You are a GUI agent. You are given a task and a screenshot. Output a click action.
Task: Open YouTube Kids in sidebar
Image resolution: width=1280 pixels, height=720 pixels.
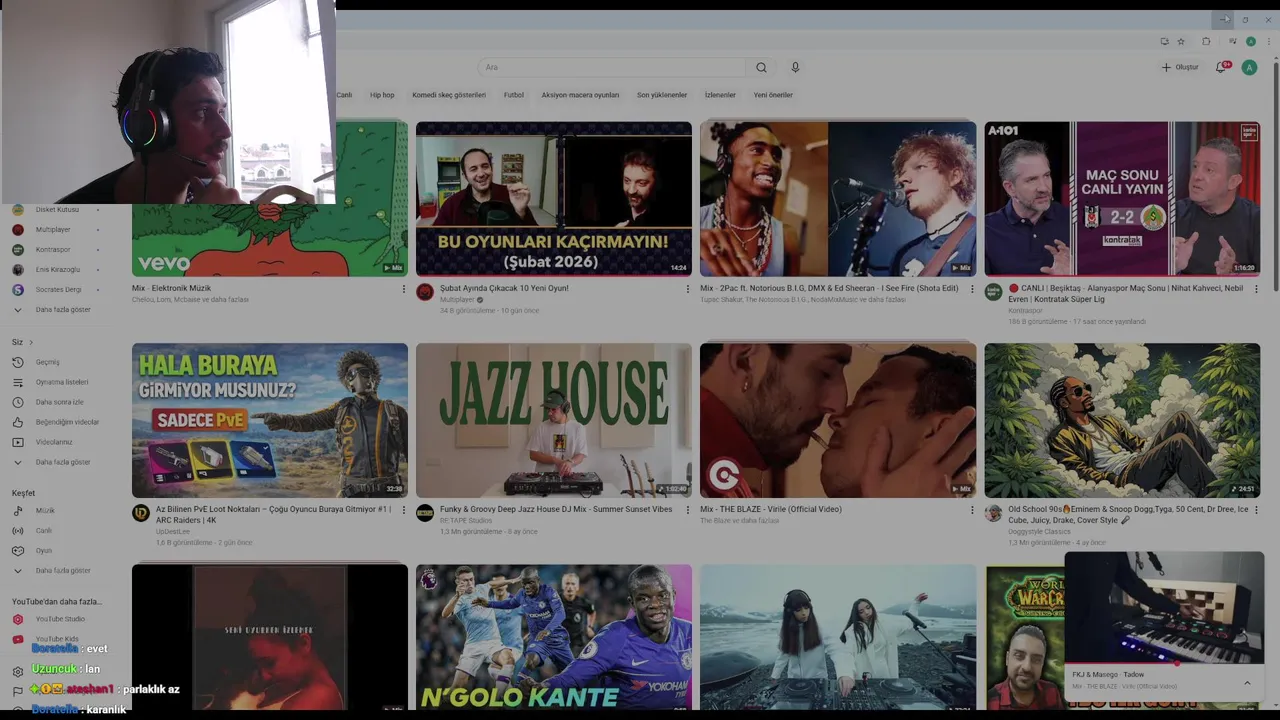tap(55, 639)
